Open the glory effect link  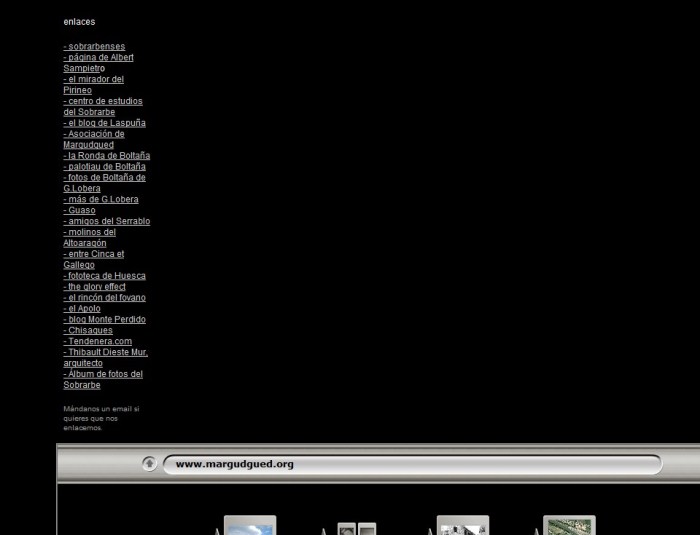click(x=94, y=287)
